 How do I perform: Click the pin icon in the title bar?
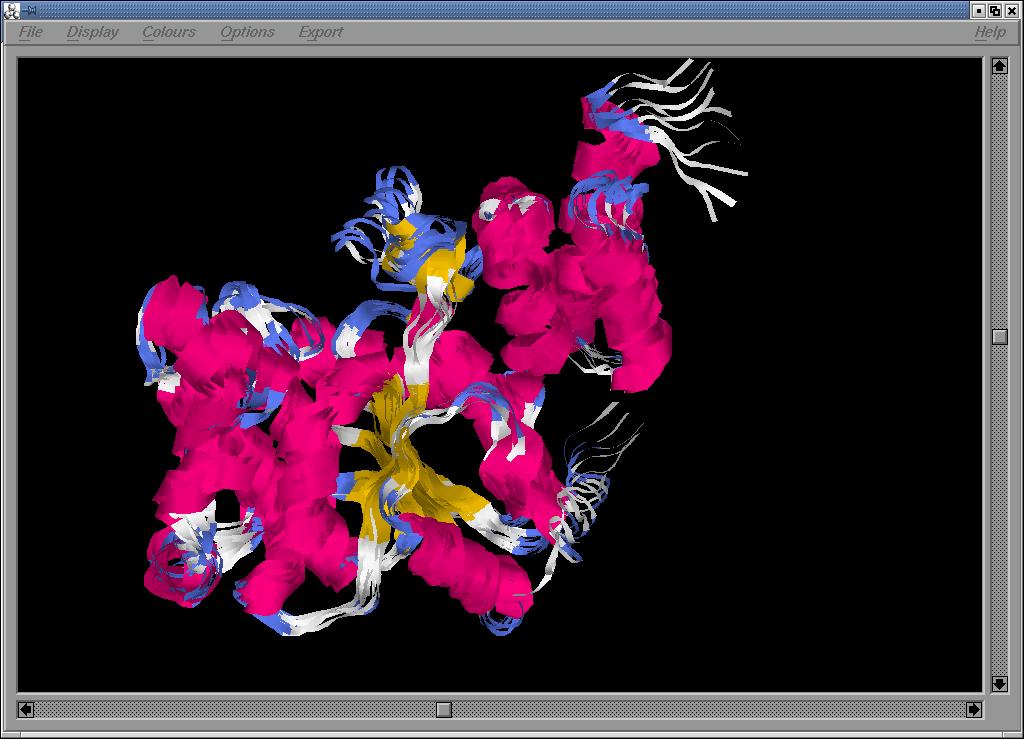tap(30, 10)
